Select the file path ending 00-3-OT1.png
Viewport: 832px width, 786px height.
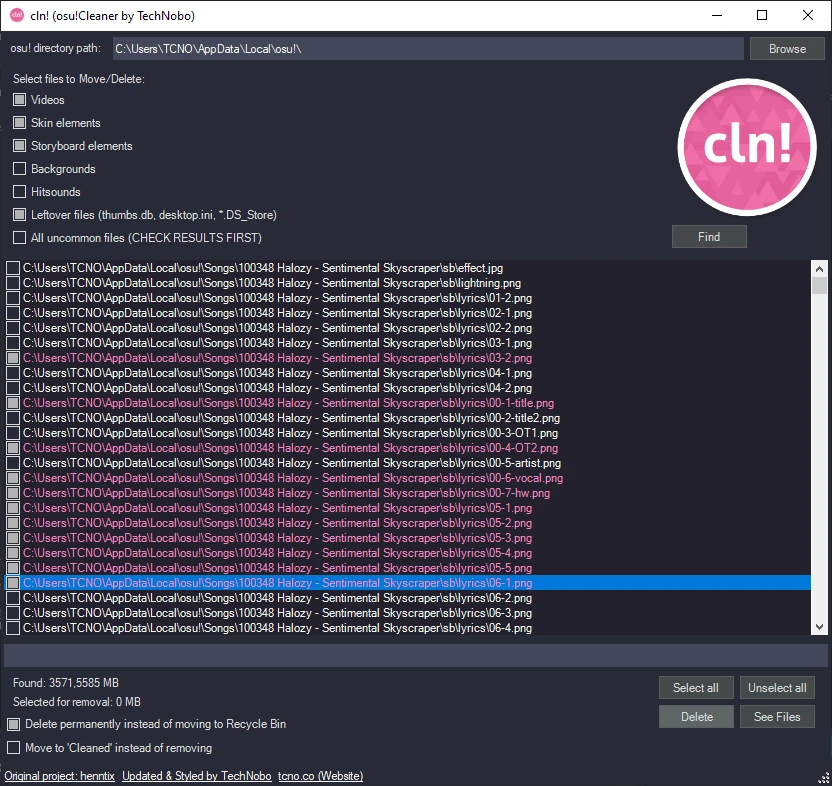coord(290,433)
